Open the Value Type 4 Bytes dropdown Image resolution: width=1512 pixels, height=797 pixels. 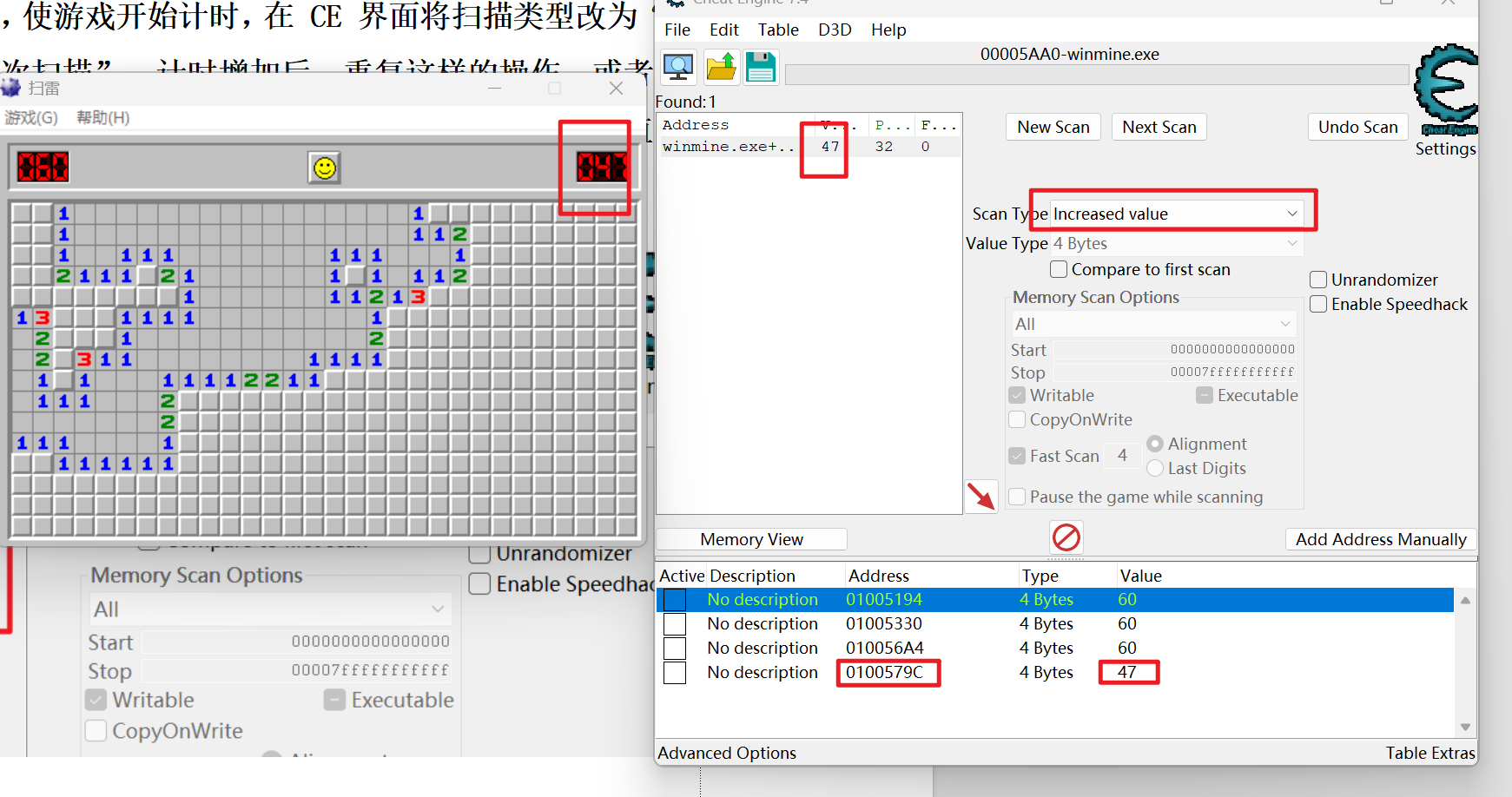click(1176, 243)
